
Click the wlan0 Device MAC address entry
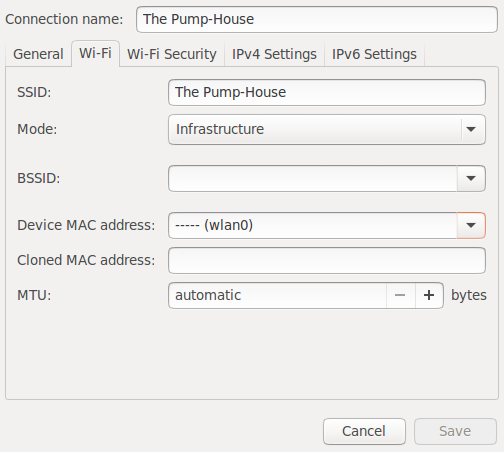[x=313, y=225]
